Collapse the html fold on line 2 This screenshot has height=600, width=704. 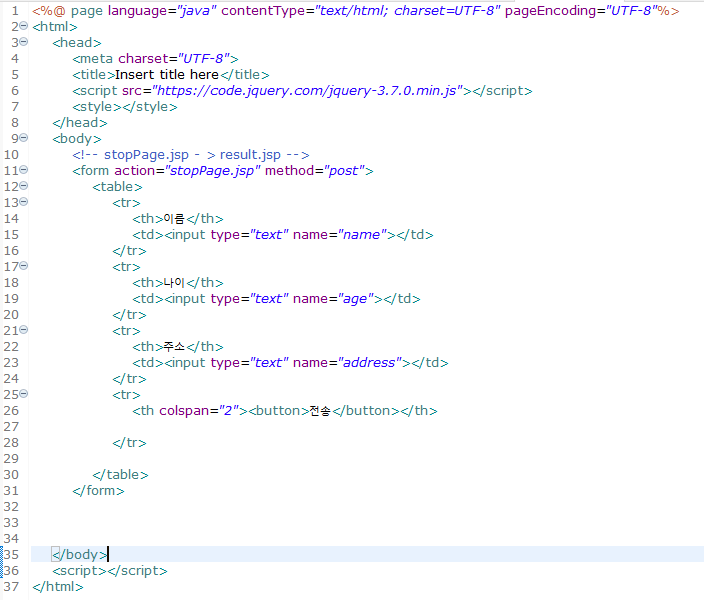coord(24,26)
